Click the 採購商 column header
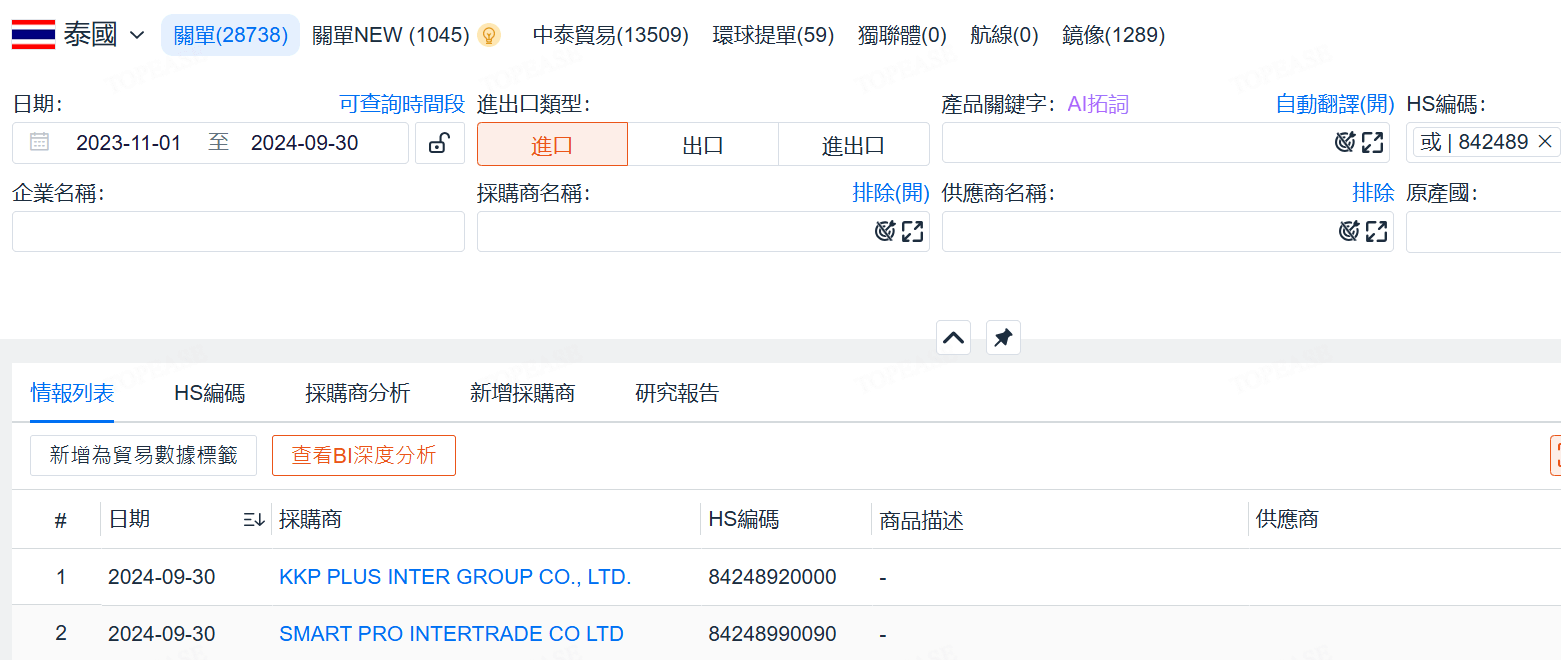1561x660 pixels. tap(311, 519)
